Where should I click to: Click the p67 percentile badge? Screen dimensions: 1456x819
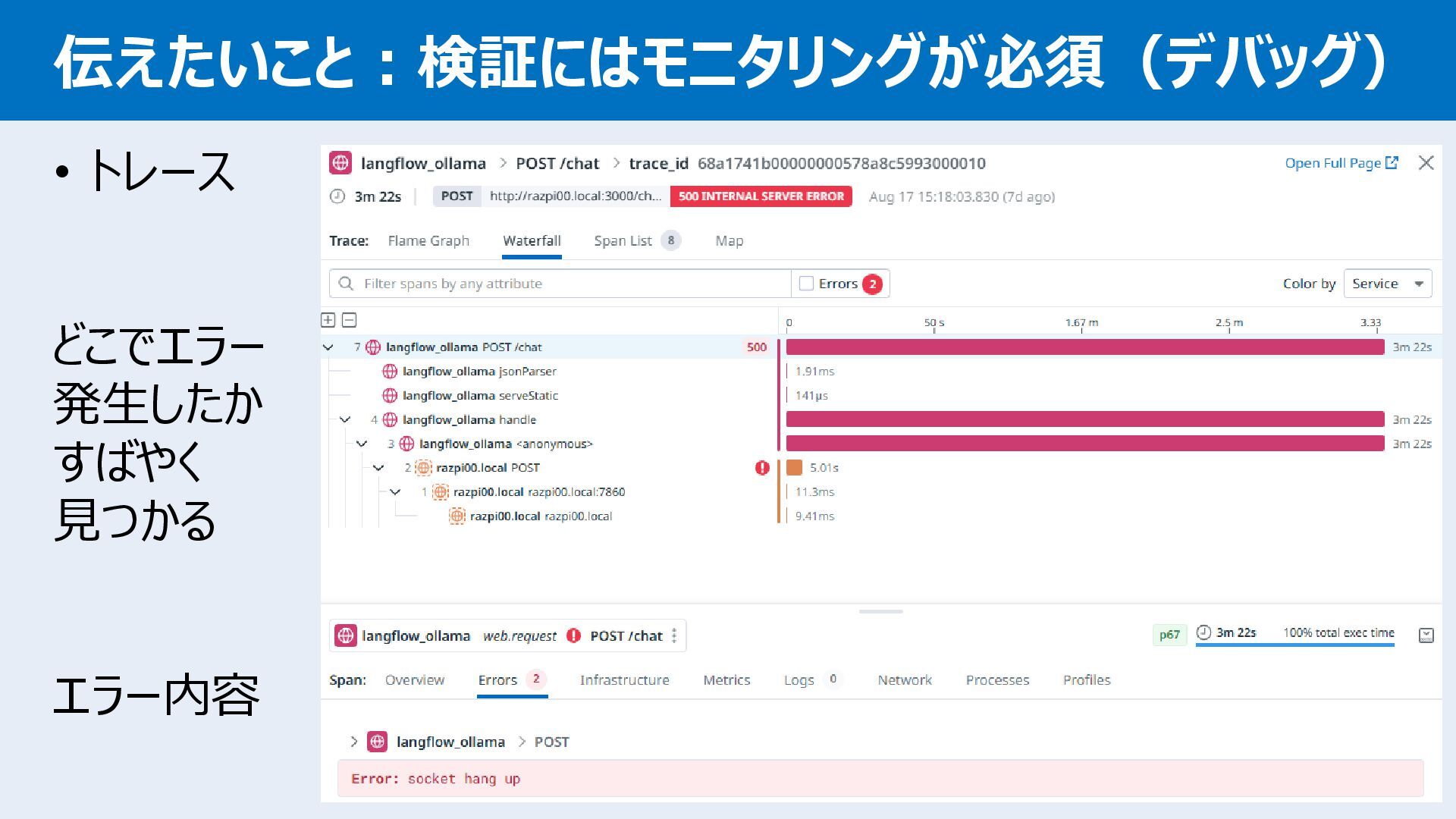coord(1169,635)
